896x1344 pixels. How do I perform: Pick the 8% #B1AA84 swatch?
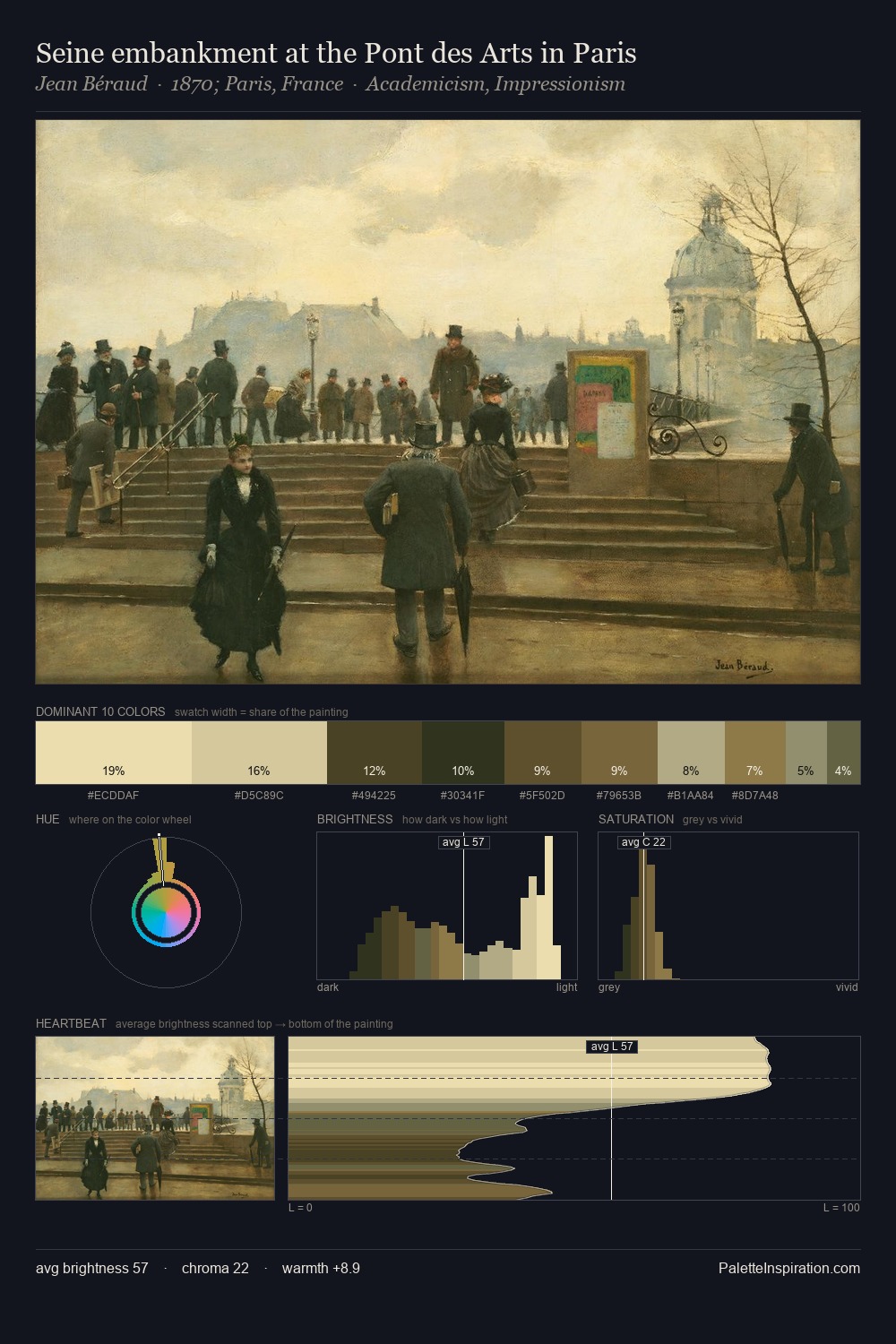click(x=691, y=753)
